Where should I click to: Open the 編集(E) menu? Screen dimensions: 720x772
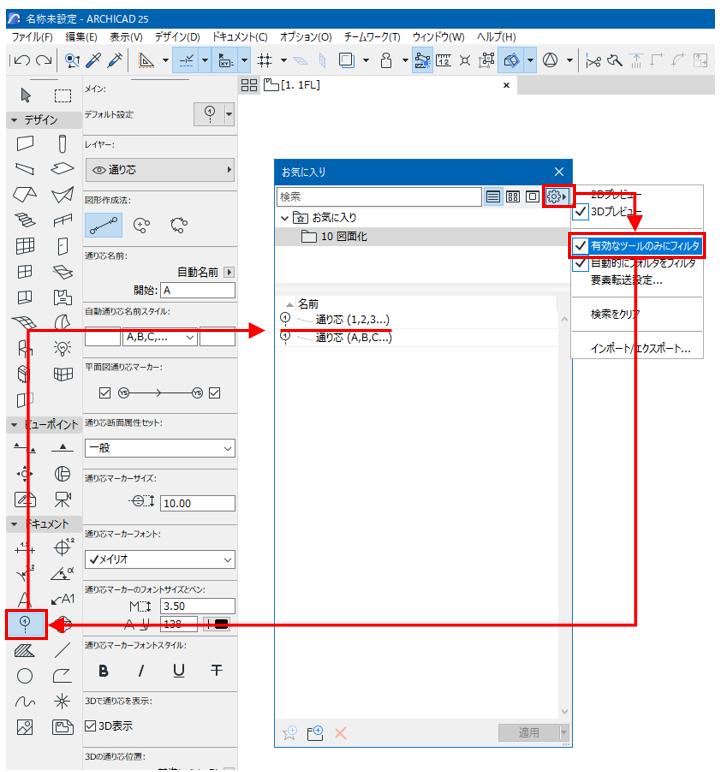pyautogui.click(x=81, y=37)
